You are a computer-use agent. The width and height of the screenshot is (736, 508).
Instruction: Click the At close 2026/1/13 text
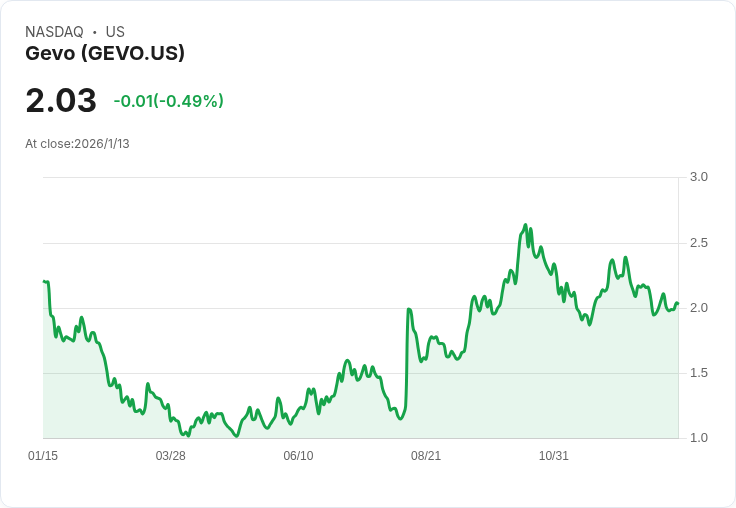77,144
